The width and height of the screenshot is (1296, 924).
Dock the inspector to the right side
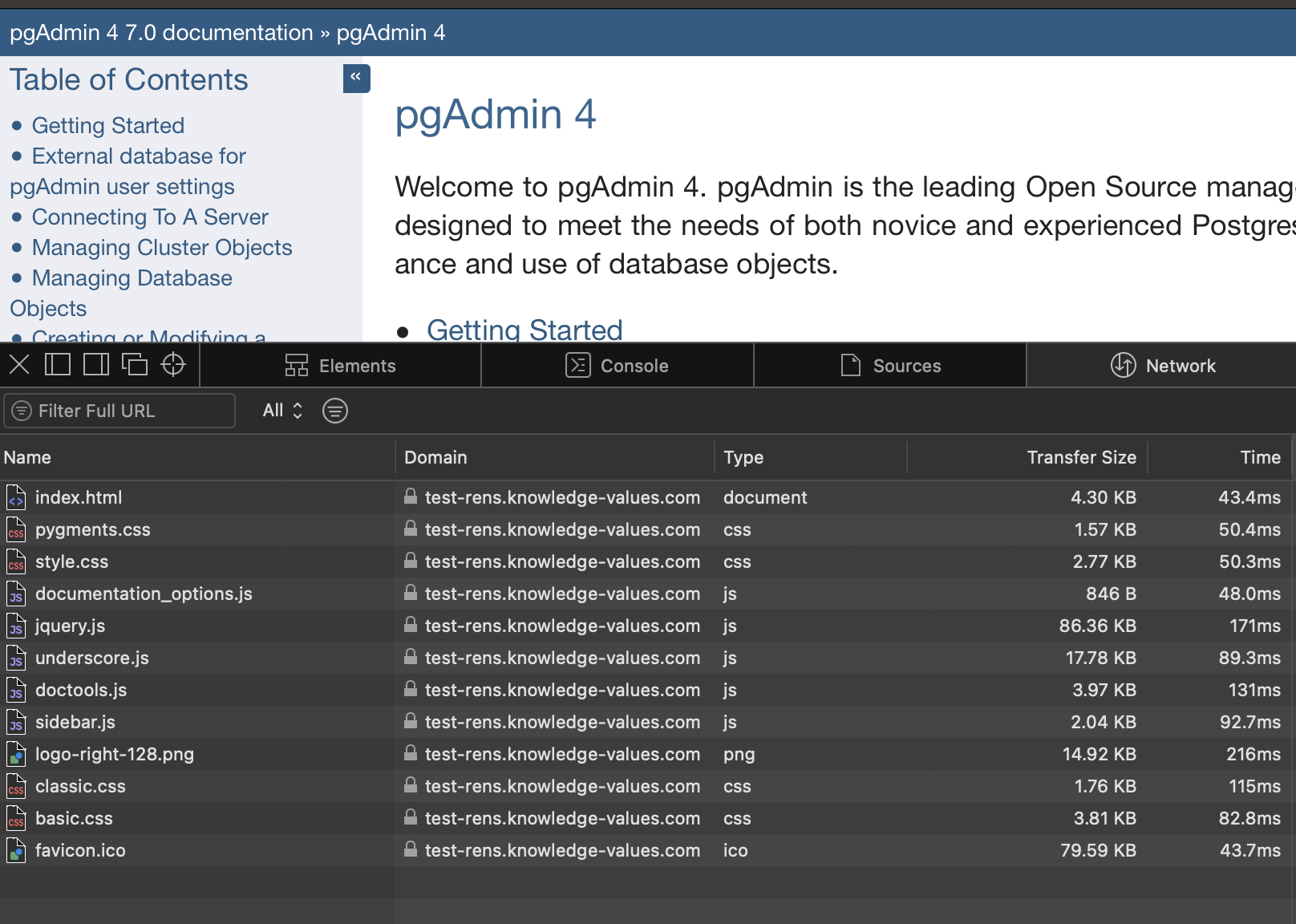click(x=95, y=364)
